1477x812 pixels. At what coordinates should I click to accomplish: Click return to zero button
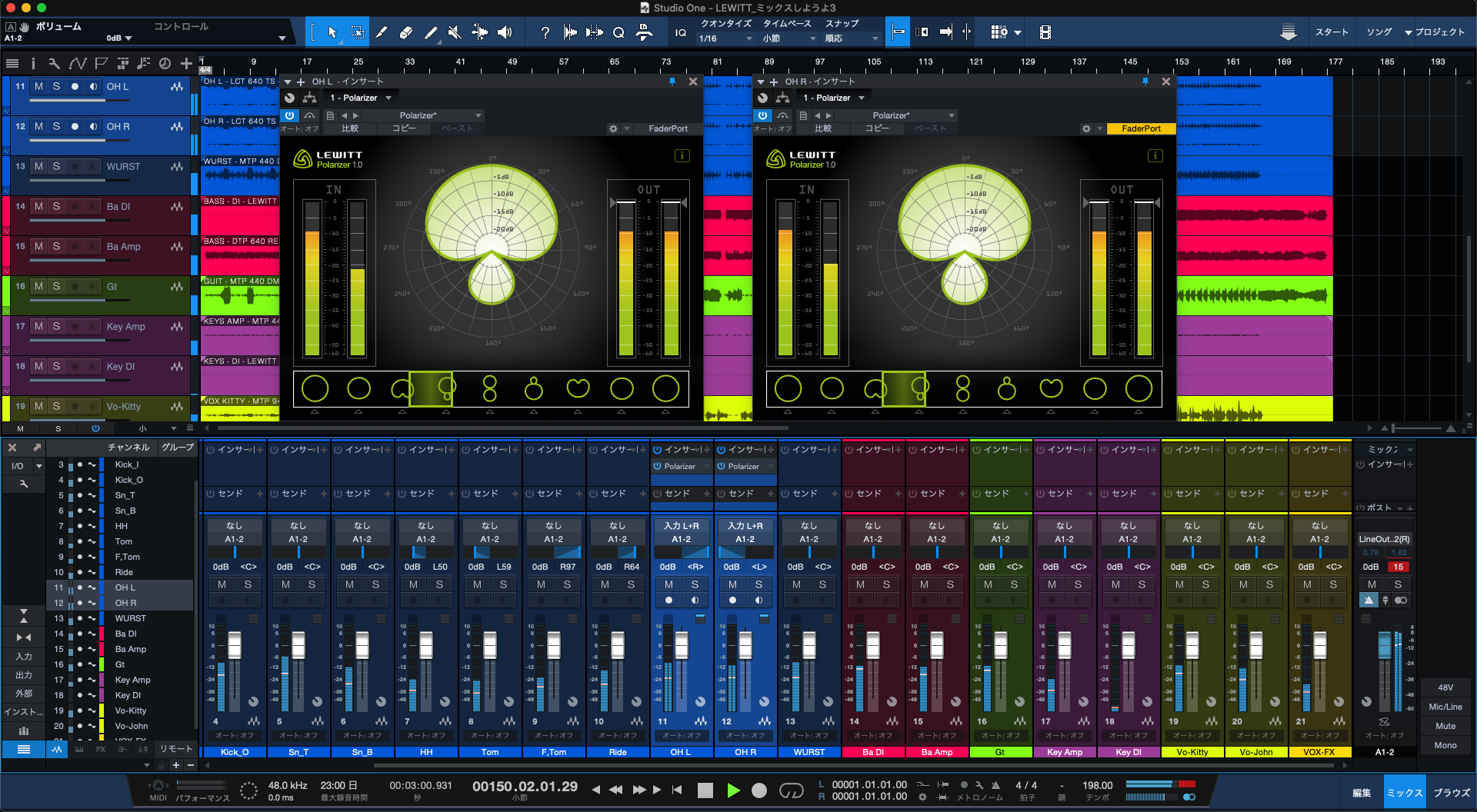(677, 790)
